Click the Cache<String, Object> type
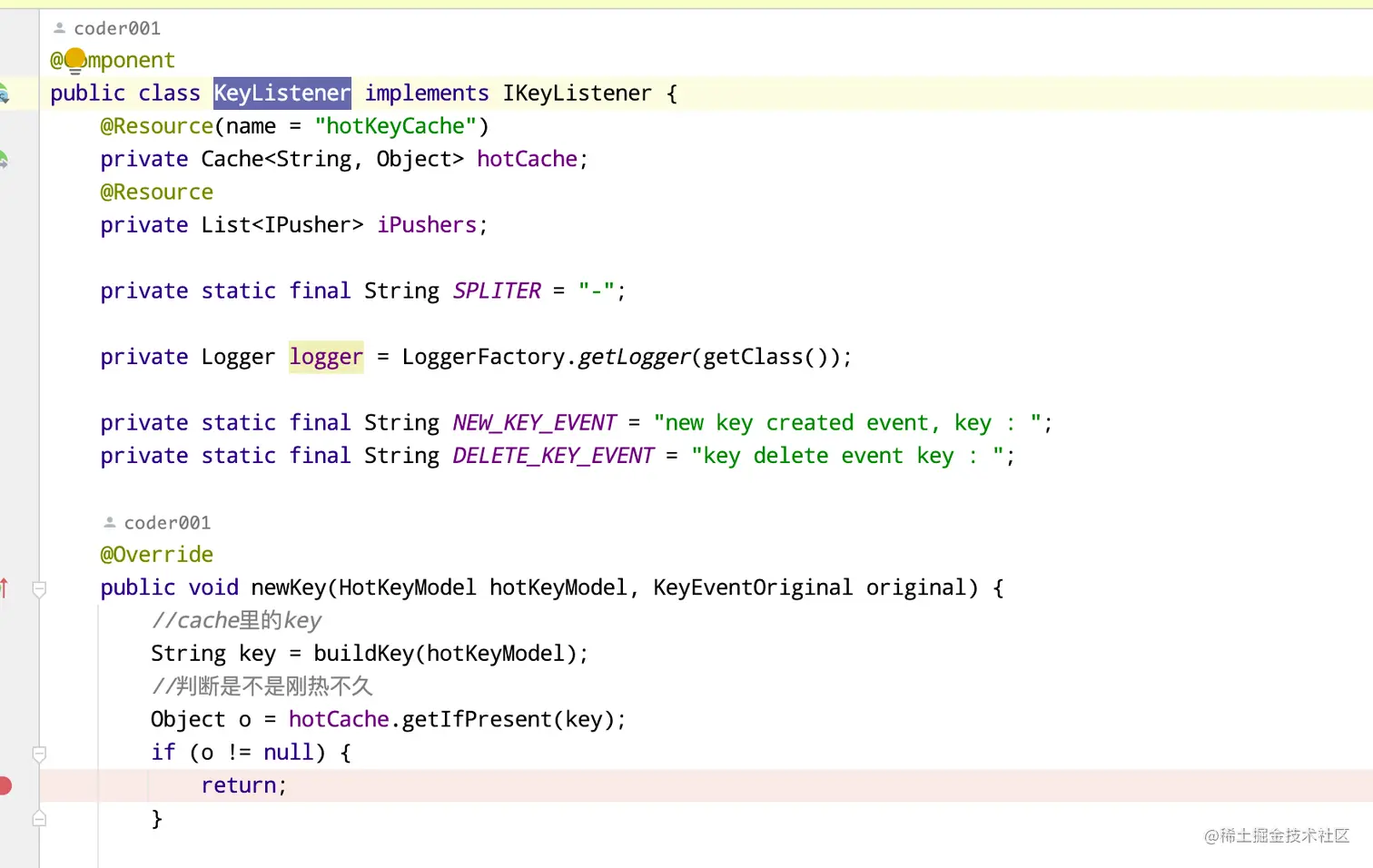The image size is (1373, 868). coord(332,159)
